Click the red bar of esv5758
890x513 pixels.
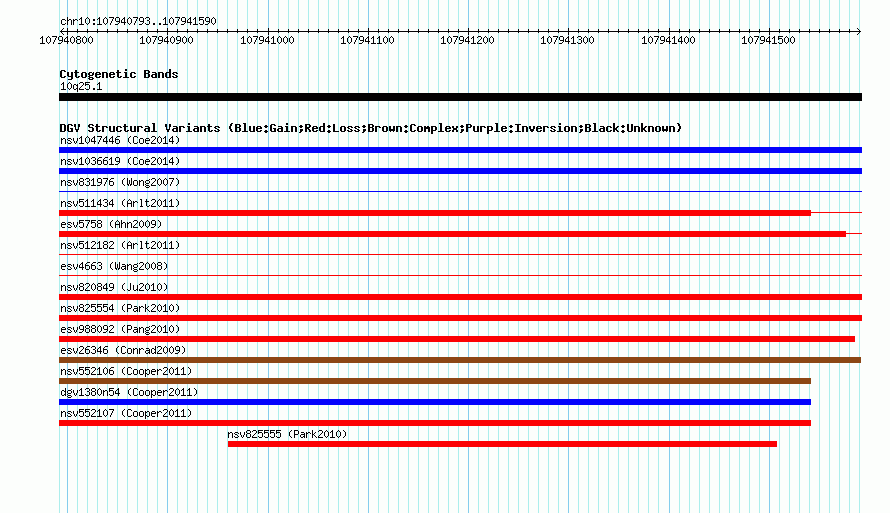point(452,234)
